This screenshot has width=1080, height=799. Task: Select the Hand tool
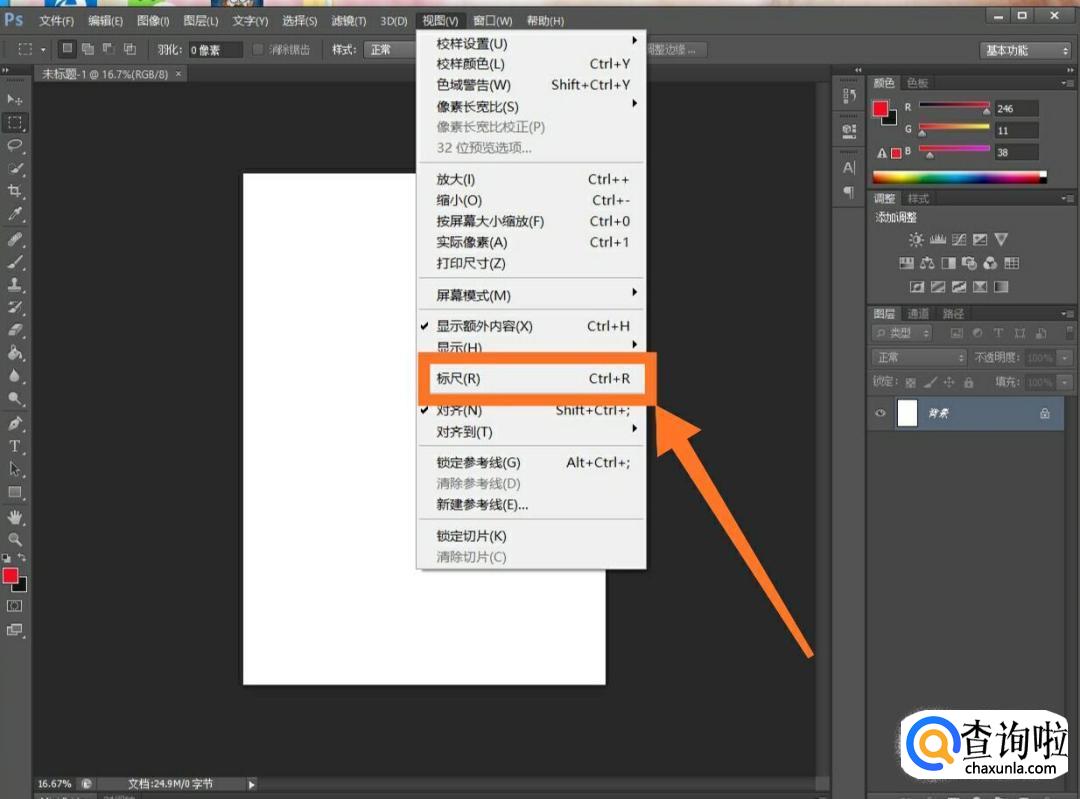click(x=15, y=517)
